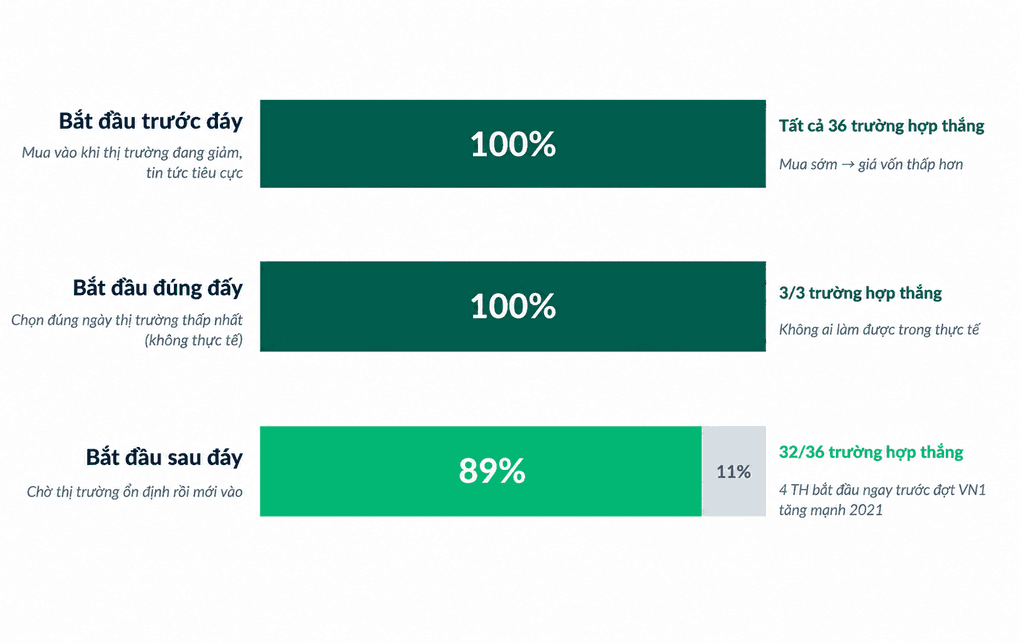Click 'Tất cả 36 trường hợp thắng' label
1020x643 pixels.
[x=881, y=126]
